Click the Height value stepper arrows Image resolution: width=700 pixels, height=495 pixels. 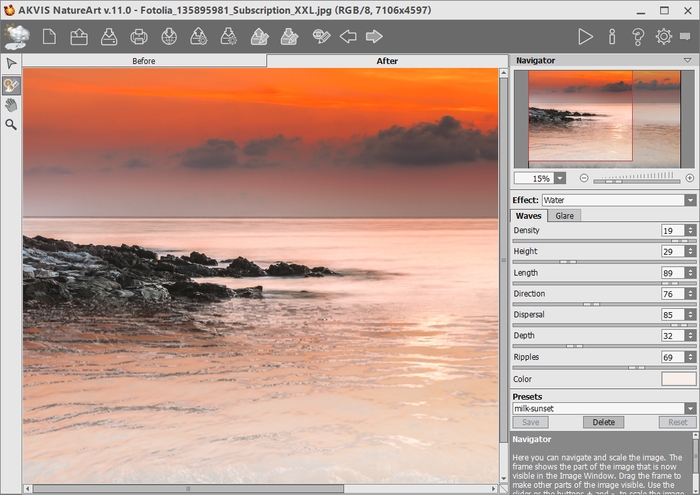click(691, 251)
